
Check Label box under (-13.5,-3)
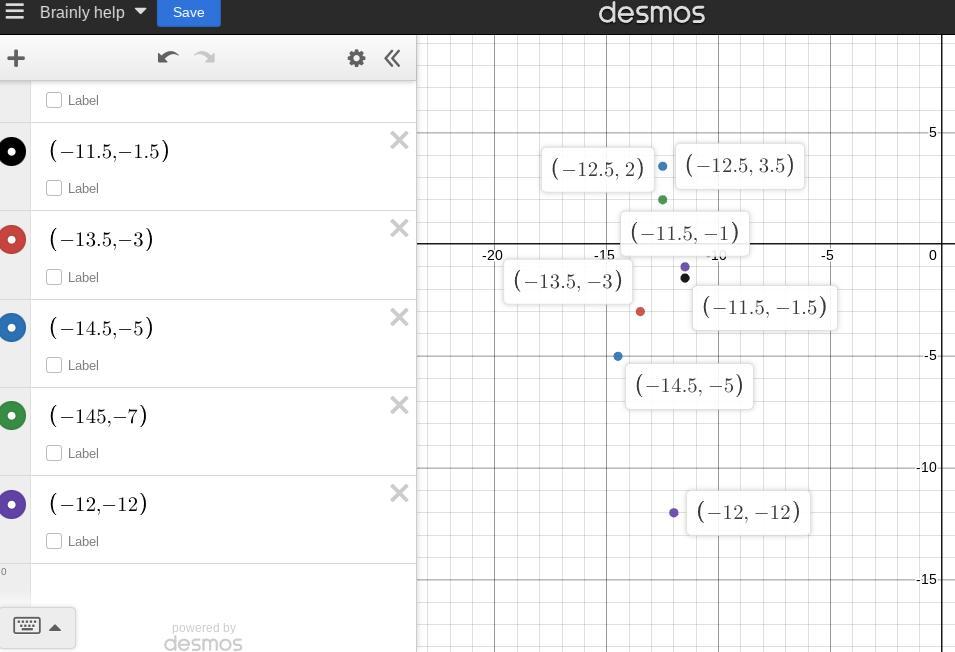click(x=55, y=277)
